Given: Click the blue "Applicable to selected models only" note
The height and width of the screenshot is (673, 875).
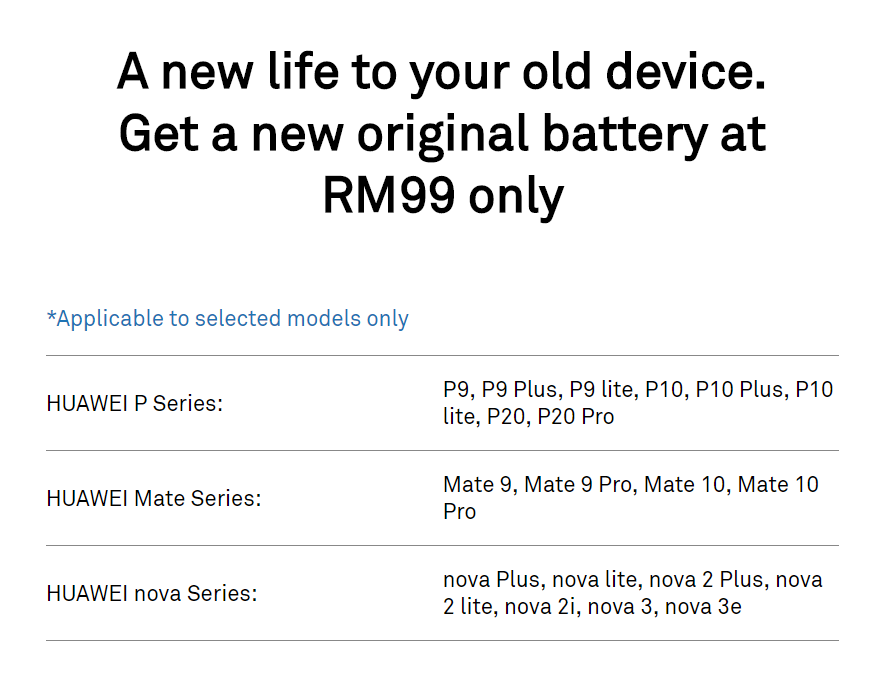Looking at the screenshot, I should coord(228,319).
